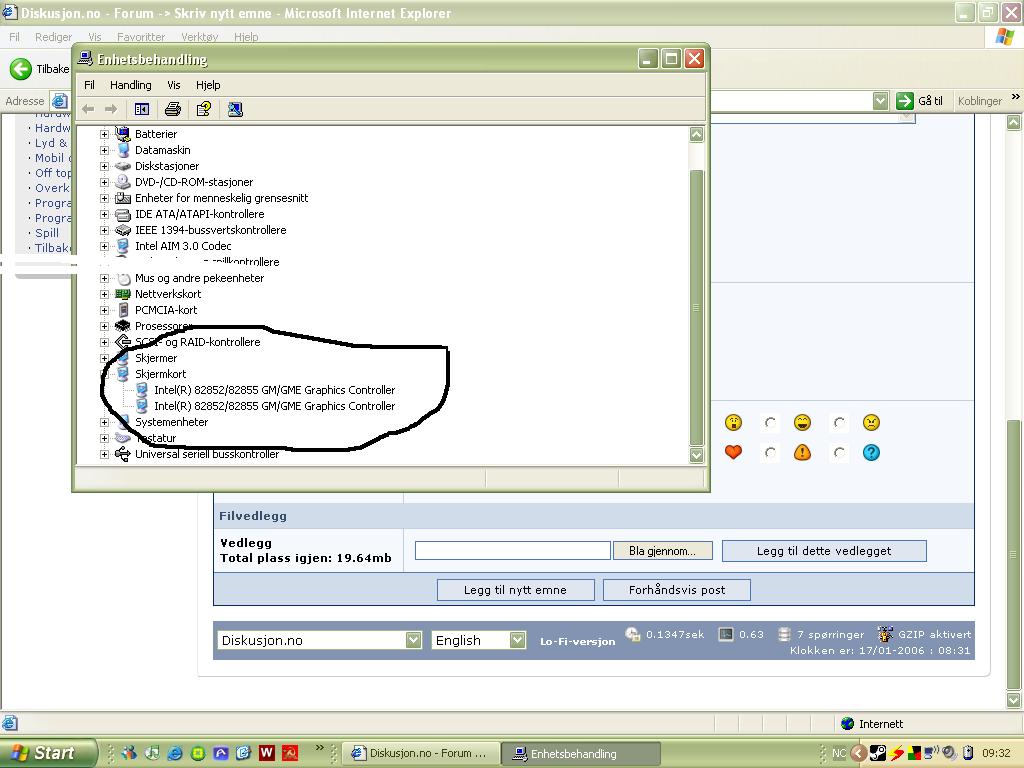Viewport: 1024px width, 768px height.
Task: Click the first Intel 82852/82855 Graphics Controller device icon
Action: (142, 390)
